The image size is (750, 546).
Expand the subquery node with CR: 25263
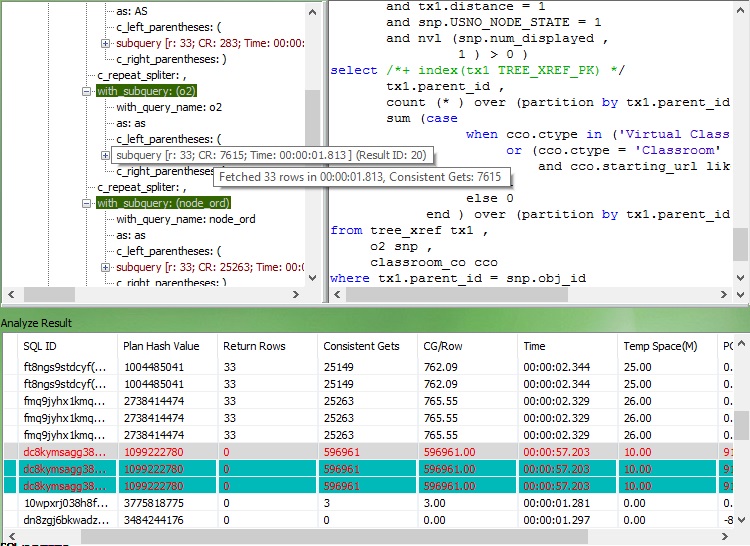point(106,268)
